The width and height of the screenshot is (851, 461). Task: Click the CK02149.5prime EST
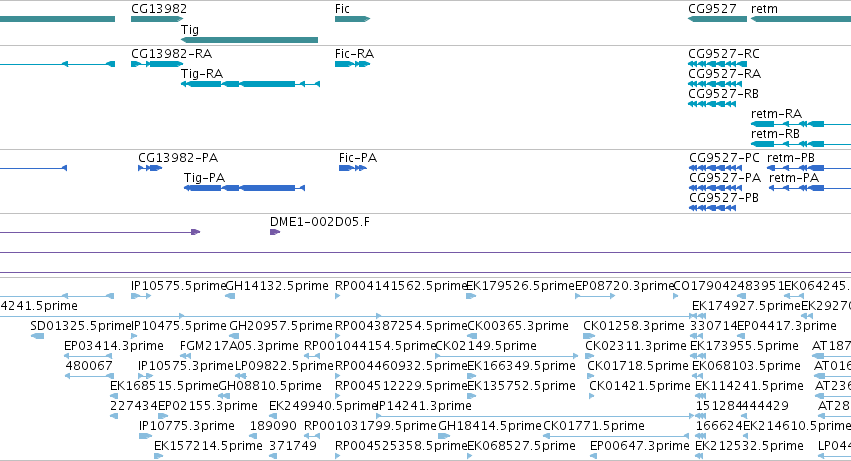tap(507, 356)
